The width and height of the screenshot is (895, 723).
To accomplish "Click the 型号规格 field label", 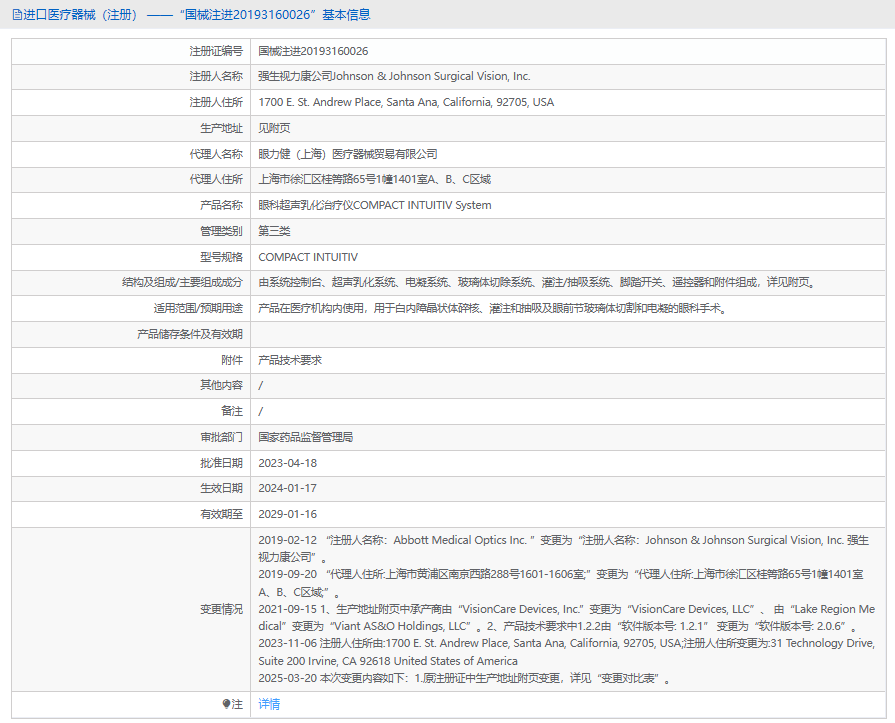I will click(x=221, y=257).
